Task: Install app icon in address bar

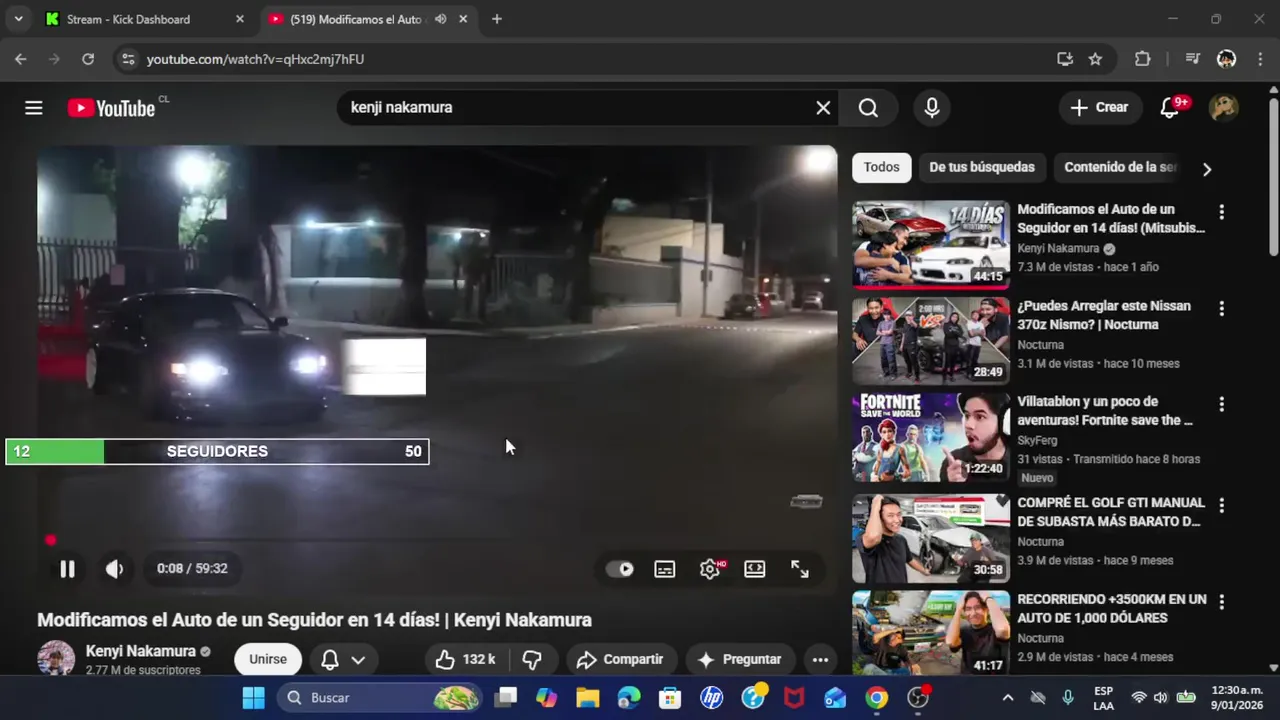Action: 1065,59
